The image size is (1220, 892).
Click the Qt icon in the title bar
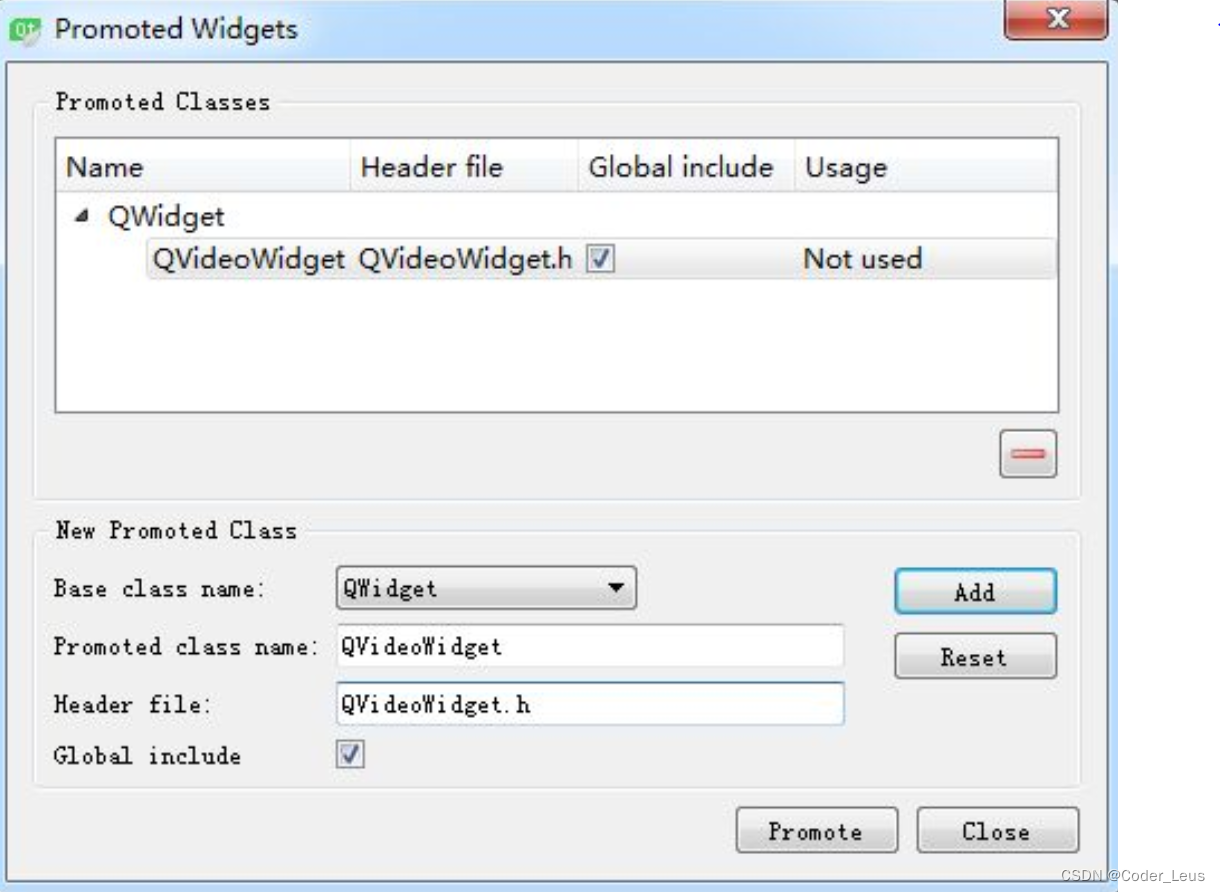(x=25, y=31)
